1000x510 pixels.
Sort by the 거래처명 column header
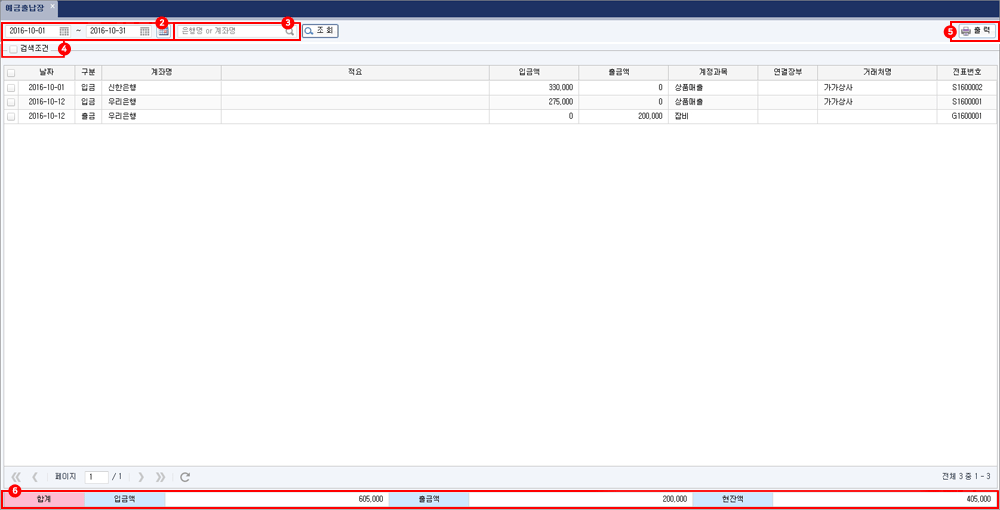tap(877, 72)
